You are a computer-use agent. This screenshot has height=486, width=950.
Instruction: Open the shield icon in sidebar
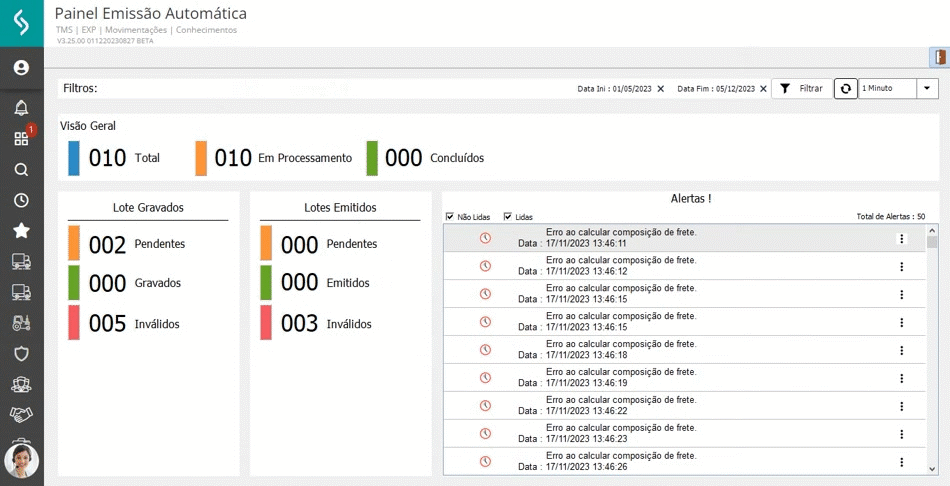(x=21, y=353)
